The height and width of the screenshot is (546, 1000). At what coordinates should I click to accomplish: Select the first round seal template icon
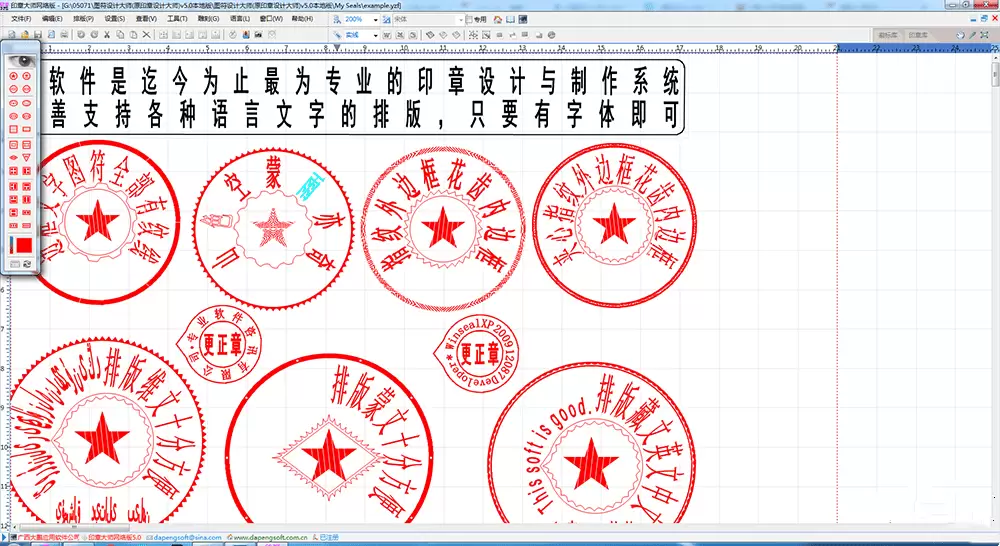pos(13,76)
